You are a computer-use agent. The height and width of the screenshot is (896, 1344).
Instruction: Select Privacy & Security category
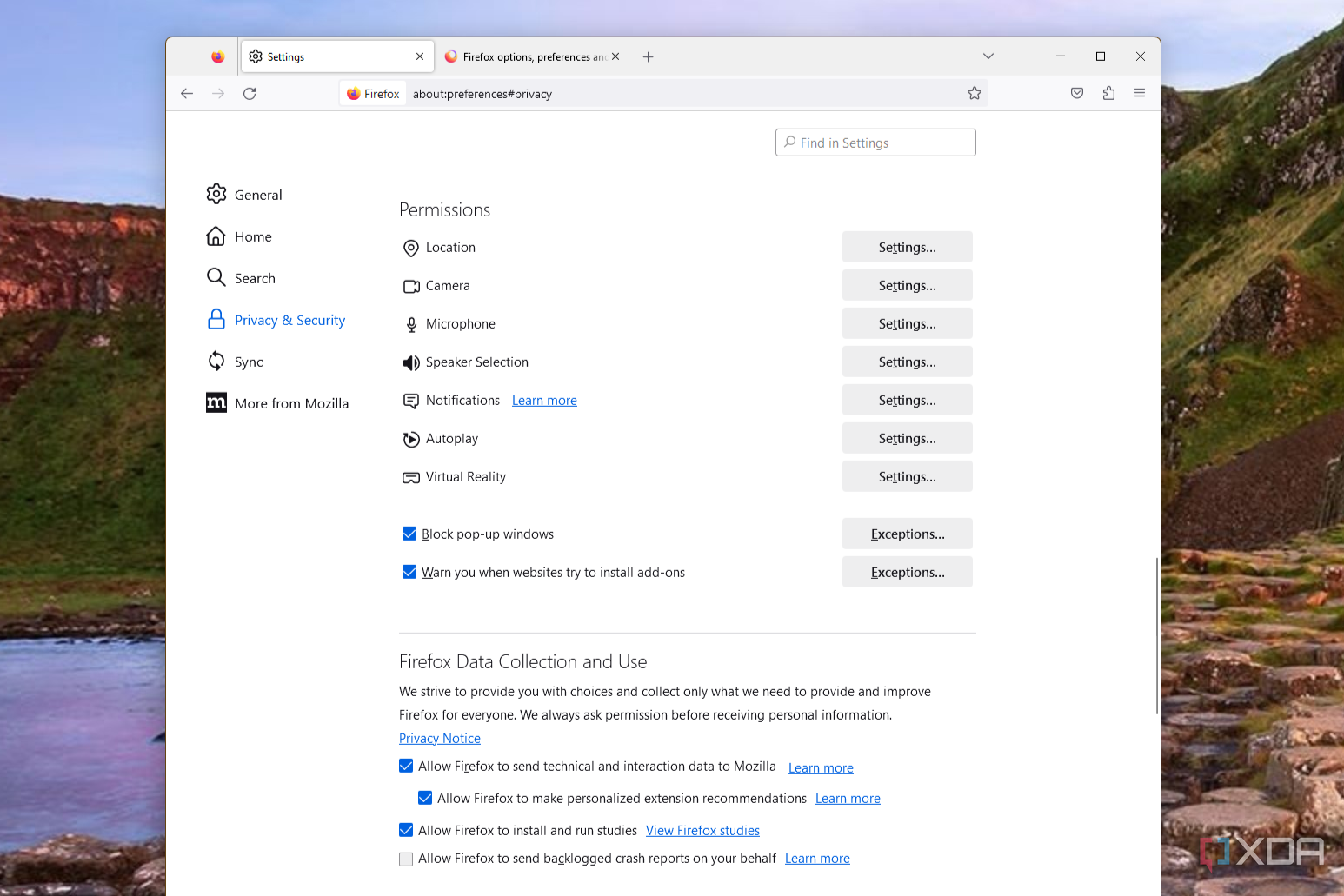pyautogui.click(x=276, y=320)
